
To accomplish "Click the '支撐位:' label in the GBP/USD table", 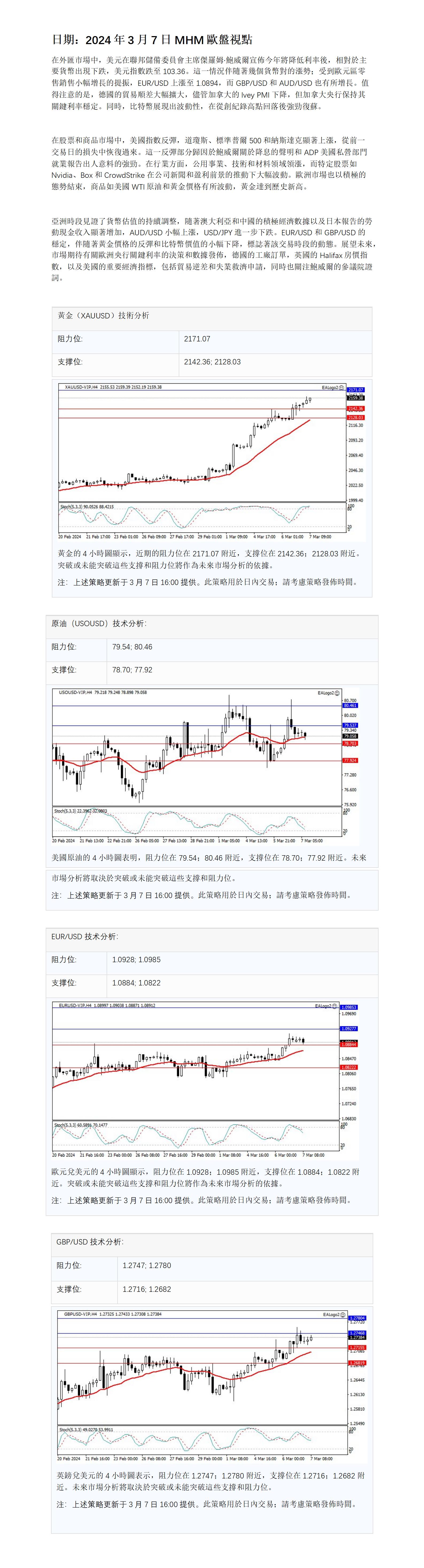I will pos(69,1289).
